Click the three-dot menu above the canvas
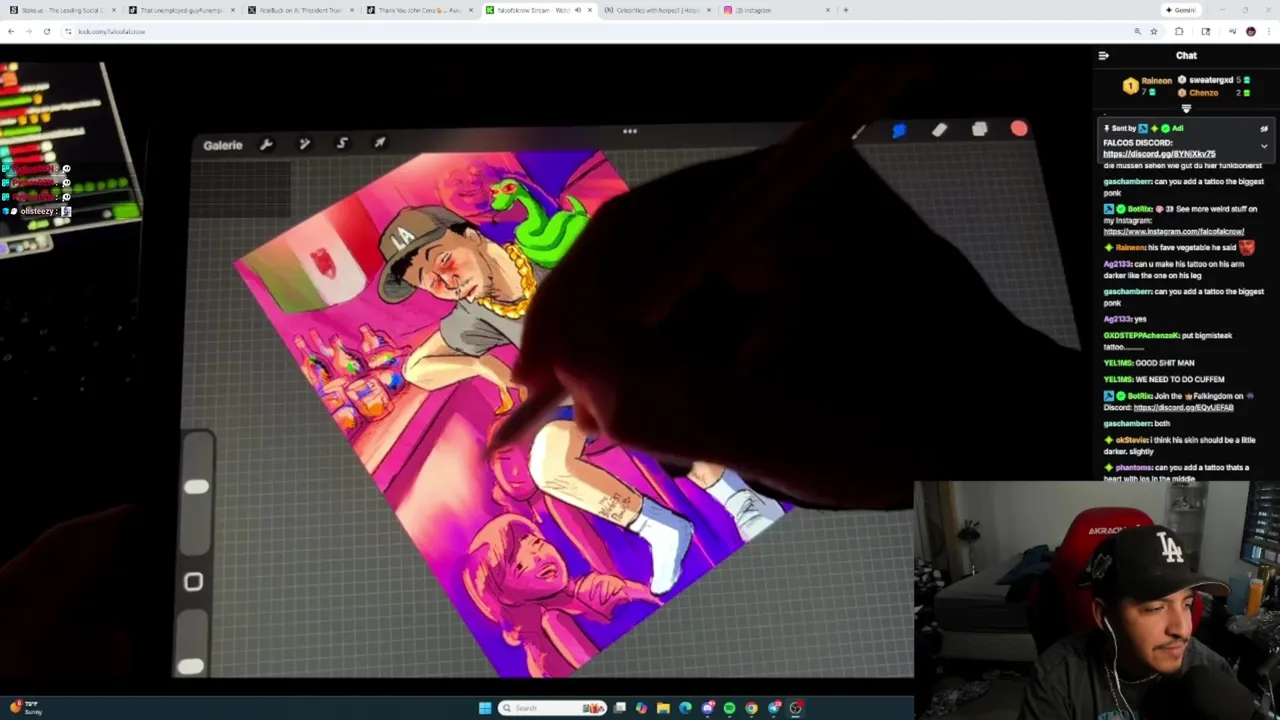The height and width of the screenshot is (720, 1280). (x=630, y=131)
